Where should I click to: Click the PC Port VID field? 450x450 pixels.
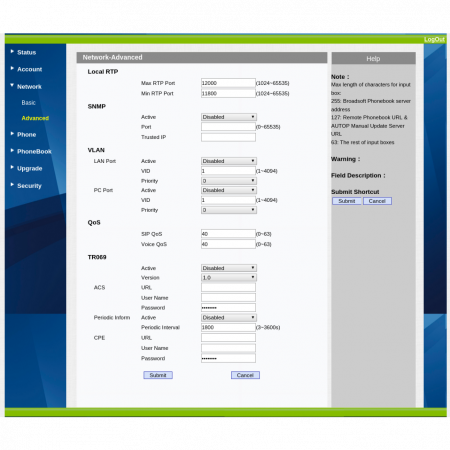coord(228,200)
